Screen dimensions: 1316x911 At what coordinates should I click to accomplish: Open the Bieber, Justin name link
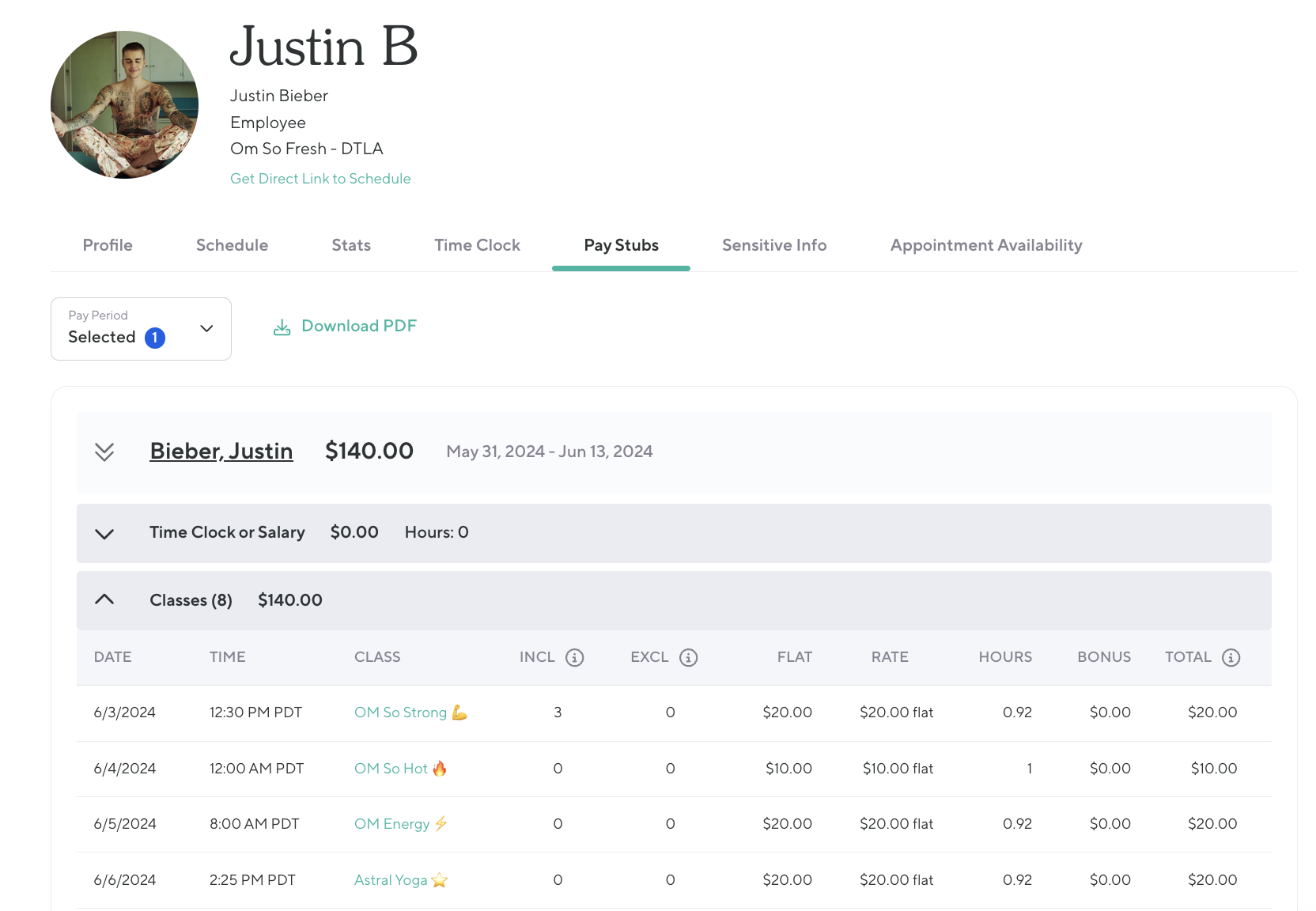[x=221, y=451]
